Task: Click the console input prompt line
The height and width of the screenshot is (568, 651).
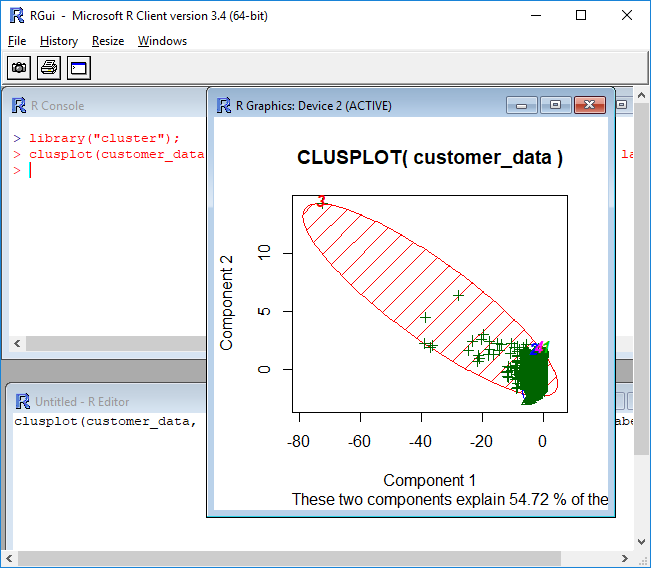Action: point(22,170)
